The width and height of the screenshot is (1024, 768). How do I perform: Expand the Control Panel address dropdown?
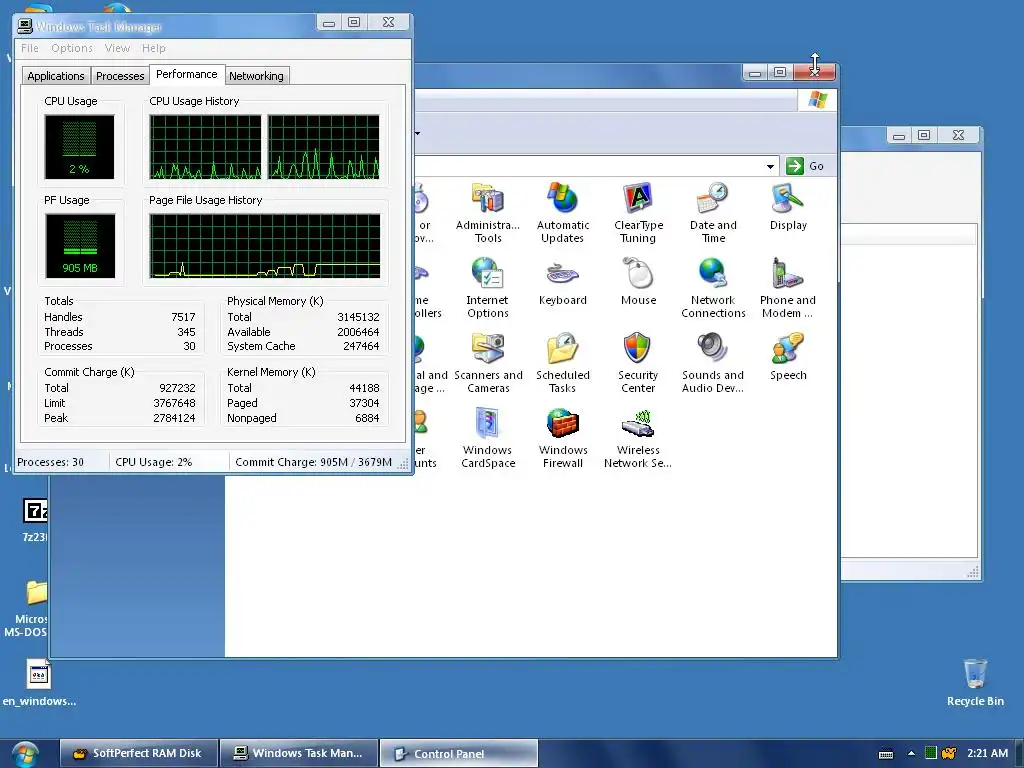(771, 167)
